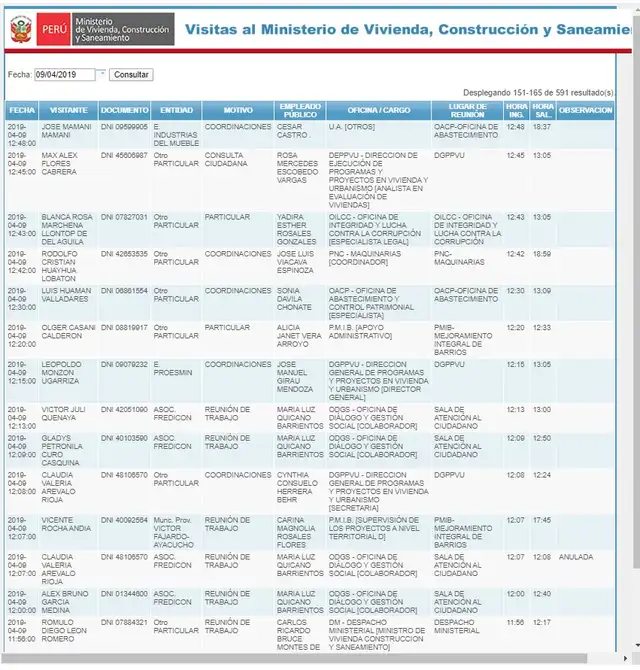Click employee JOSE LUIS VIACAVA ESPINOZA
Viewport: 640px width, 670px height.
tap(295, 262)
